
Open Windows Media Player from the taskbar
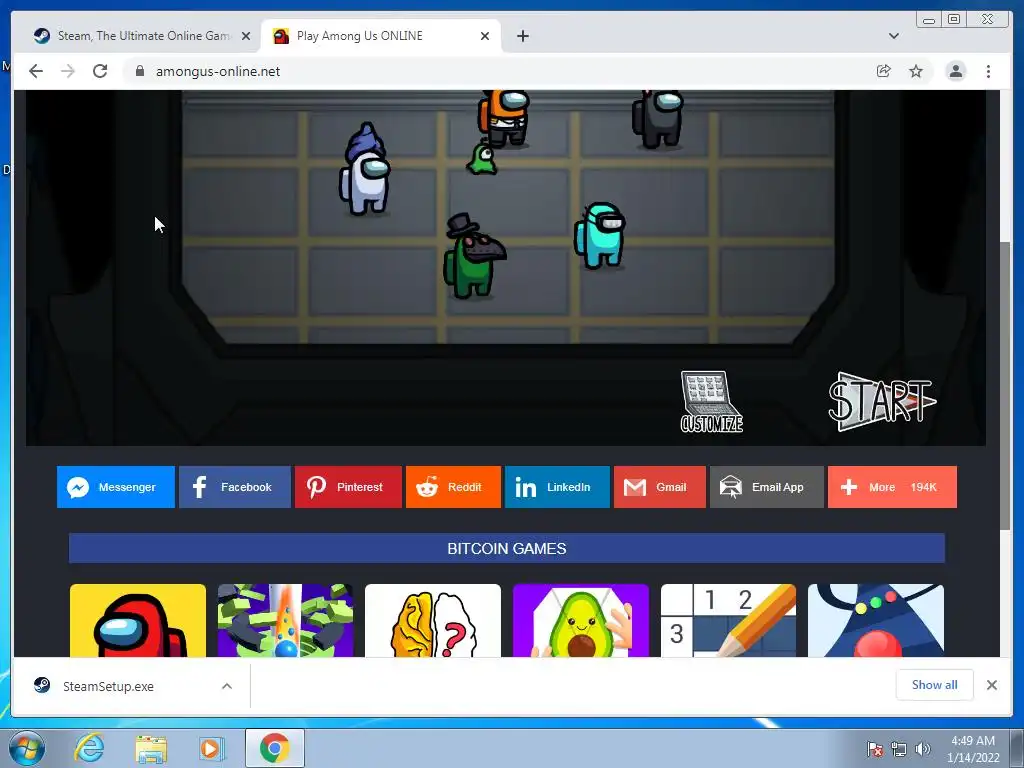point(212,748)
